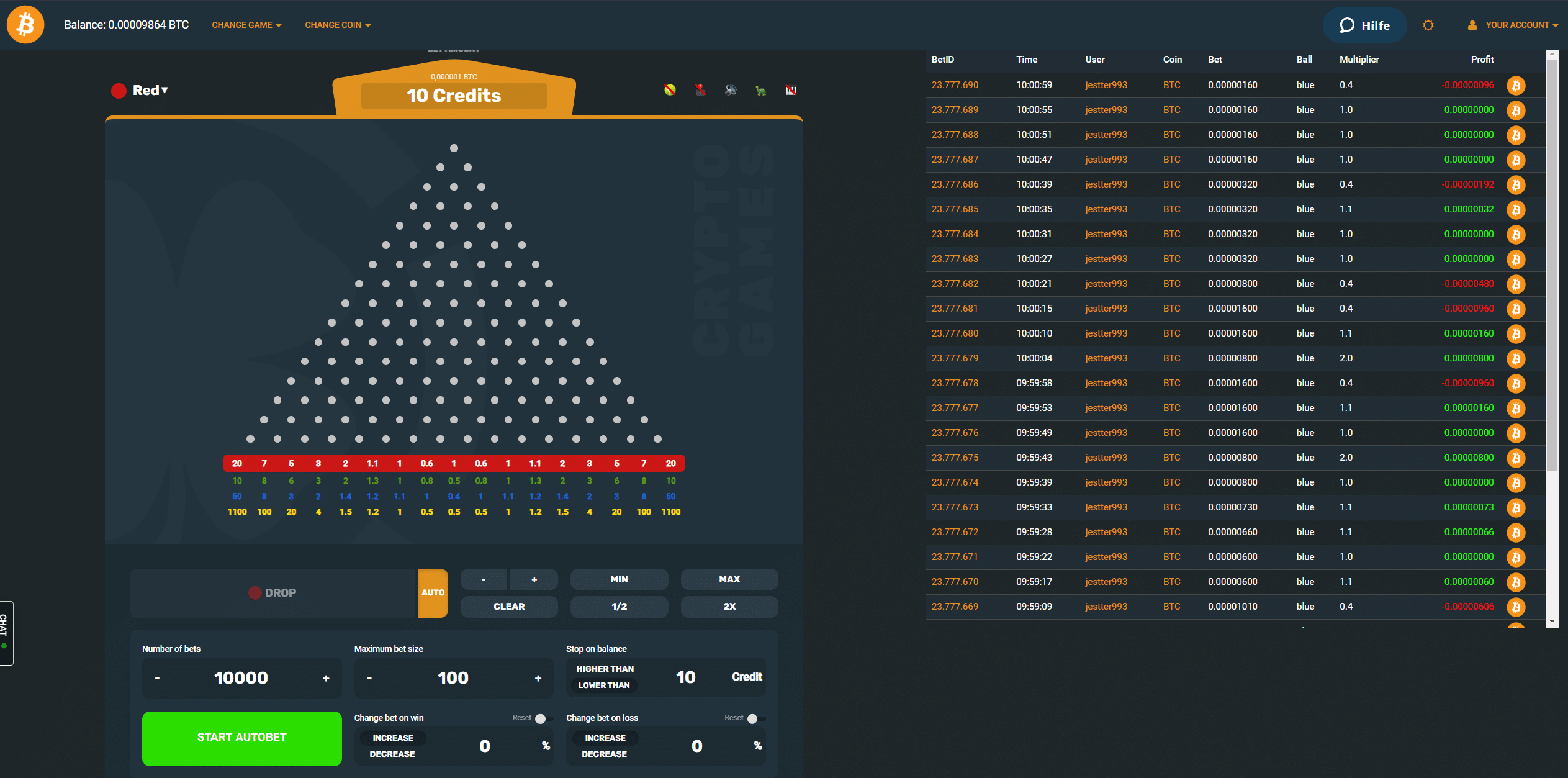Open BetID 23.777.687 link
This screenshot has height=778, width=1568.
(955, 160)
